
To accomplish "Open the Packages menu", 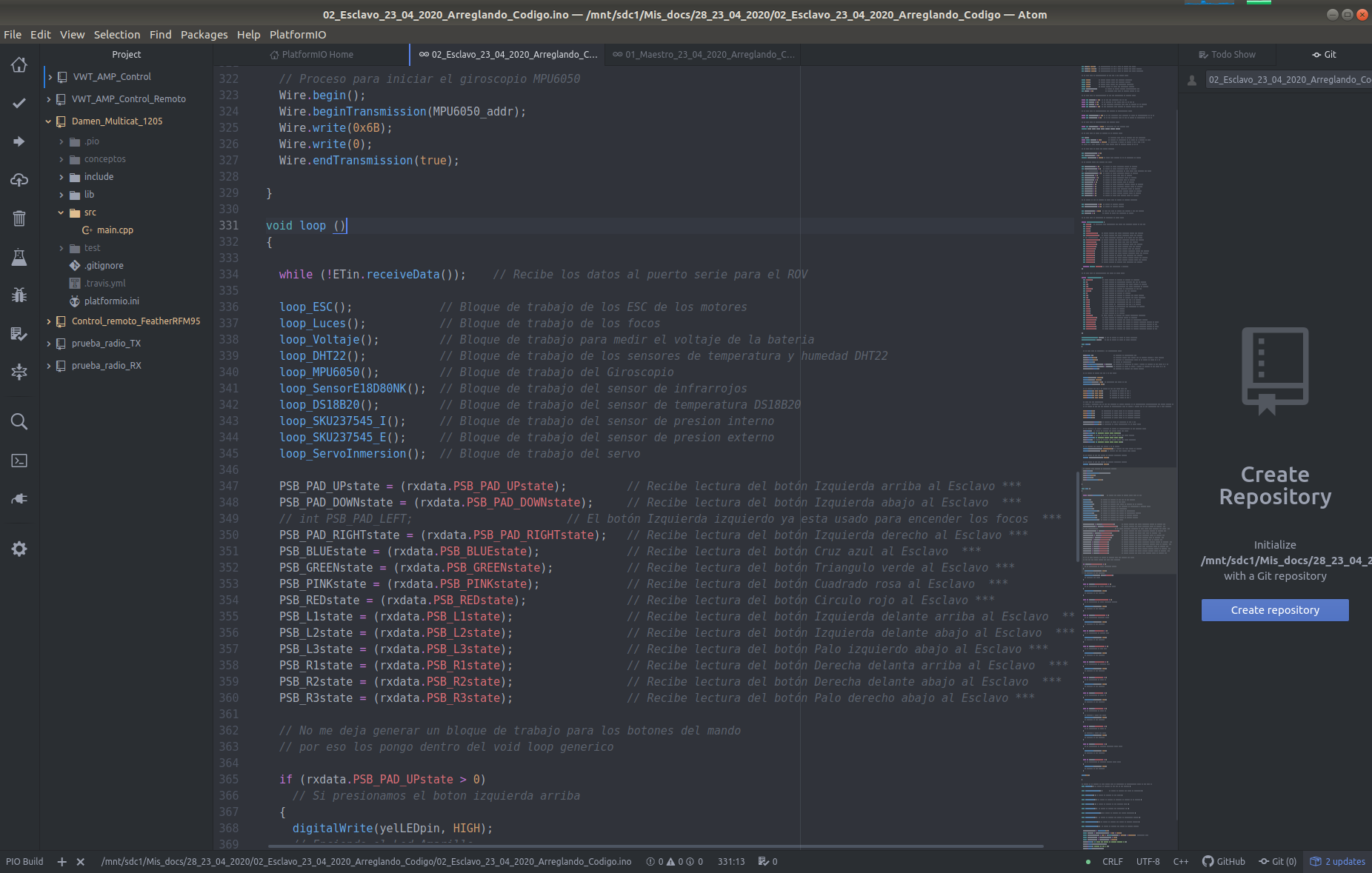I will pos(204,35).
